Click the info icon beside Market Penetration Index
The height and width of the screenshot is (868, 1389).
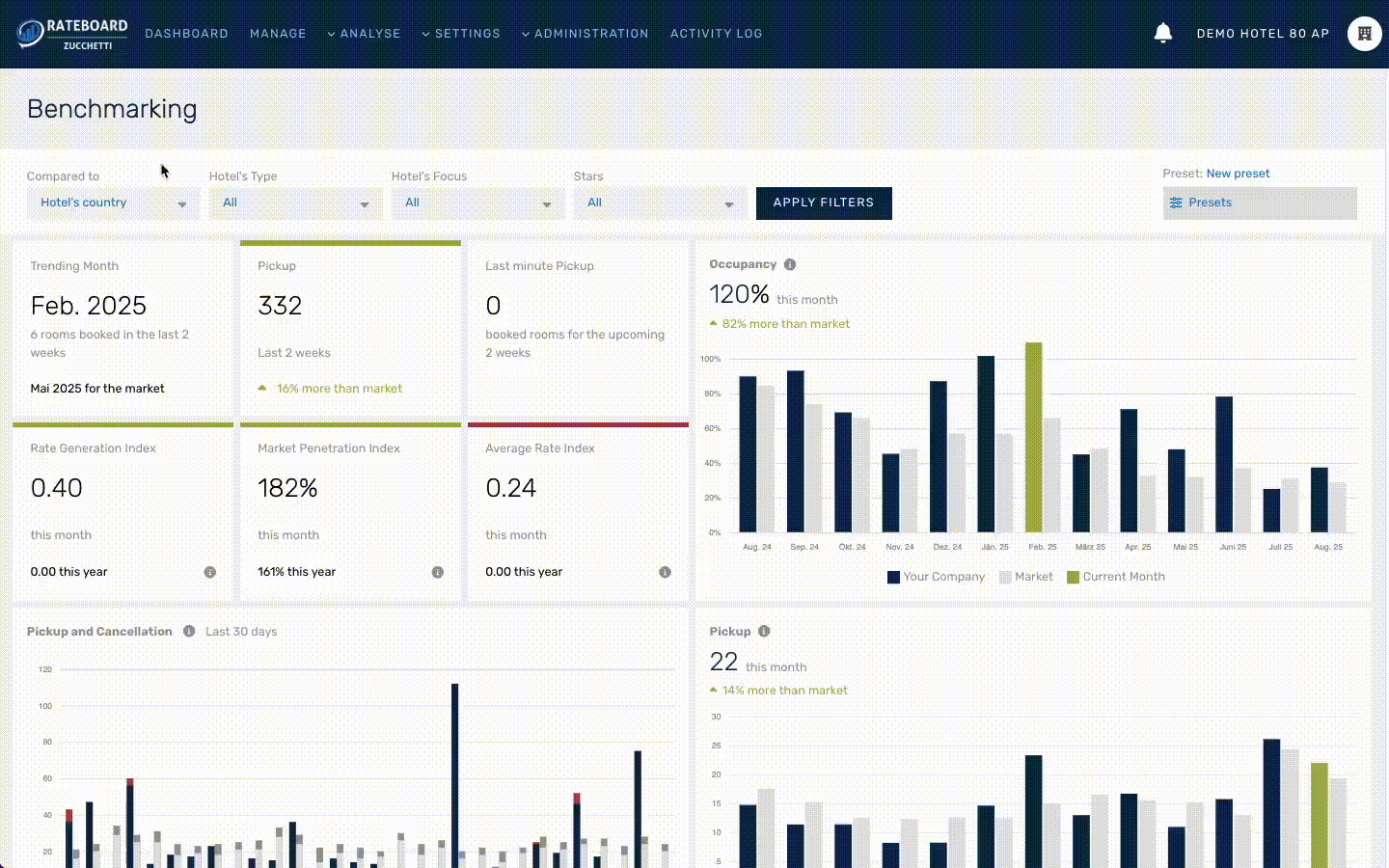pos(437,572)
